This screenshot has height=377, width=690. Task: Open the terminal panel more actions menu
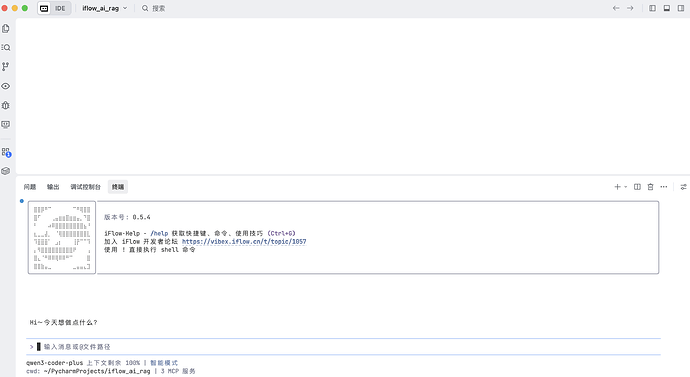coord(664,187)
